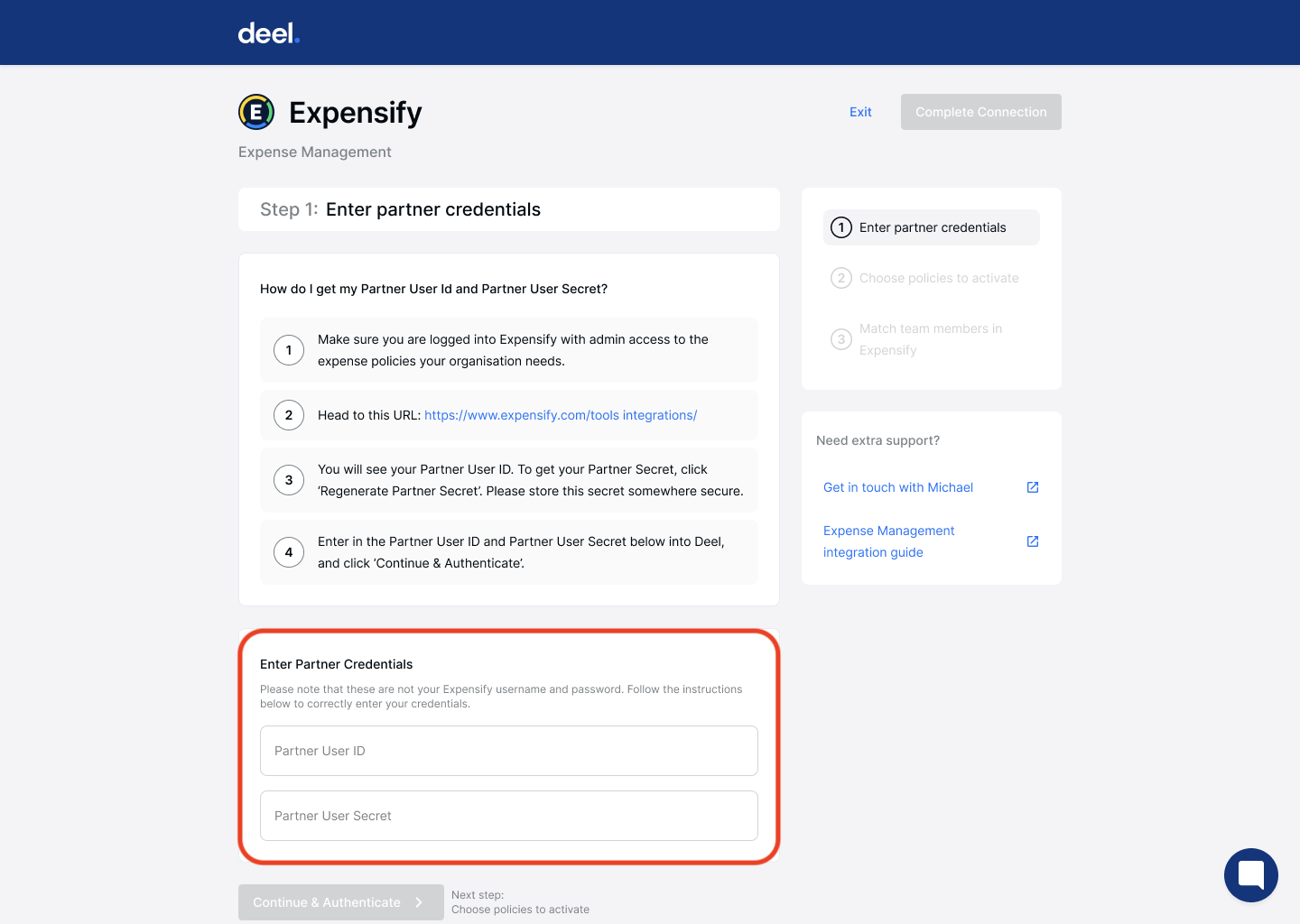Viewport: 1300px width, 924px height.
Task: Click the chevron on Continue & Authenticate
Action: [419, 902]
